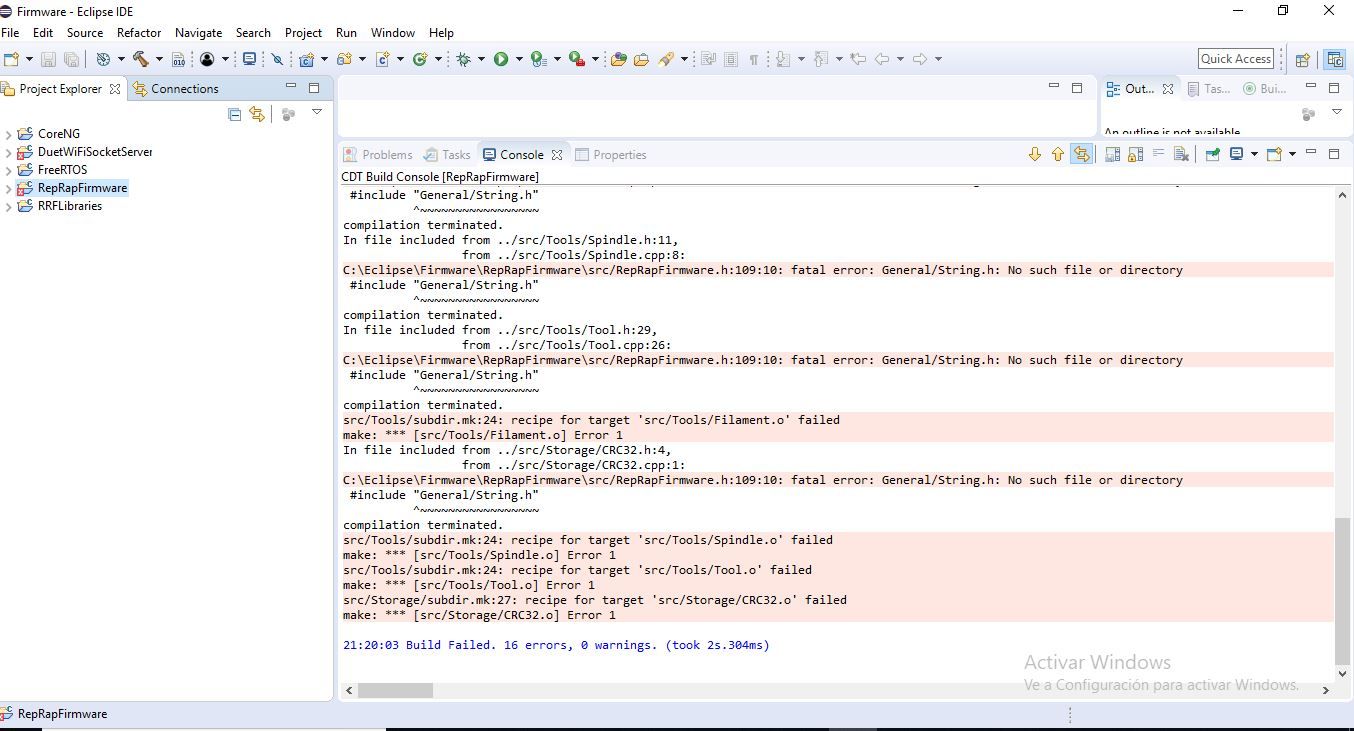This screenshot has height=731, width=1354.
Task: Click the Quick Access field
Action: coord(1236,59)
